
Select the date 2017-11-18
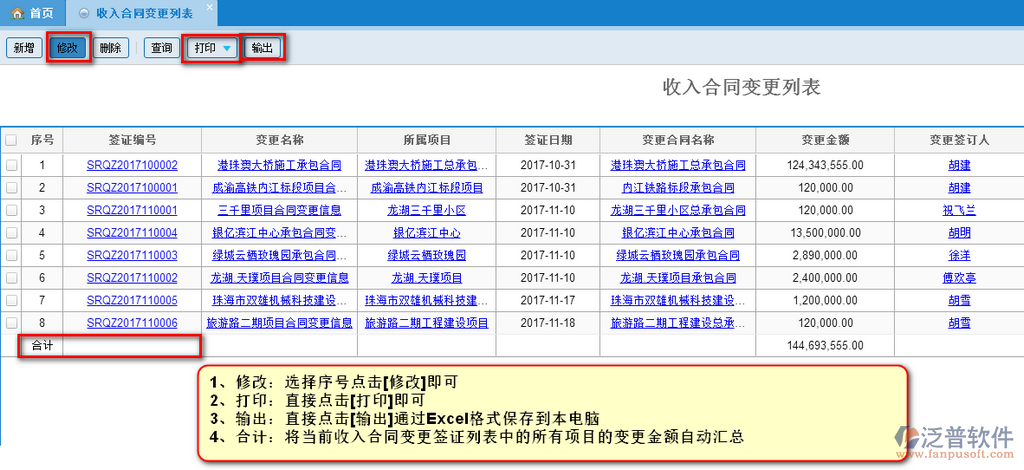[548, 322]
